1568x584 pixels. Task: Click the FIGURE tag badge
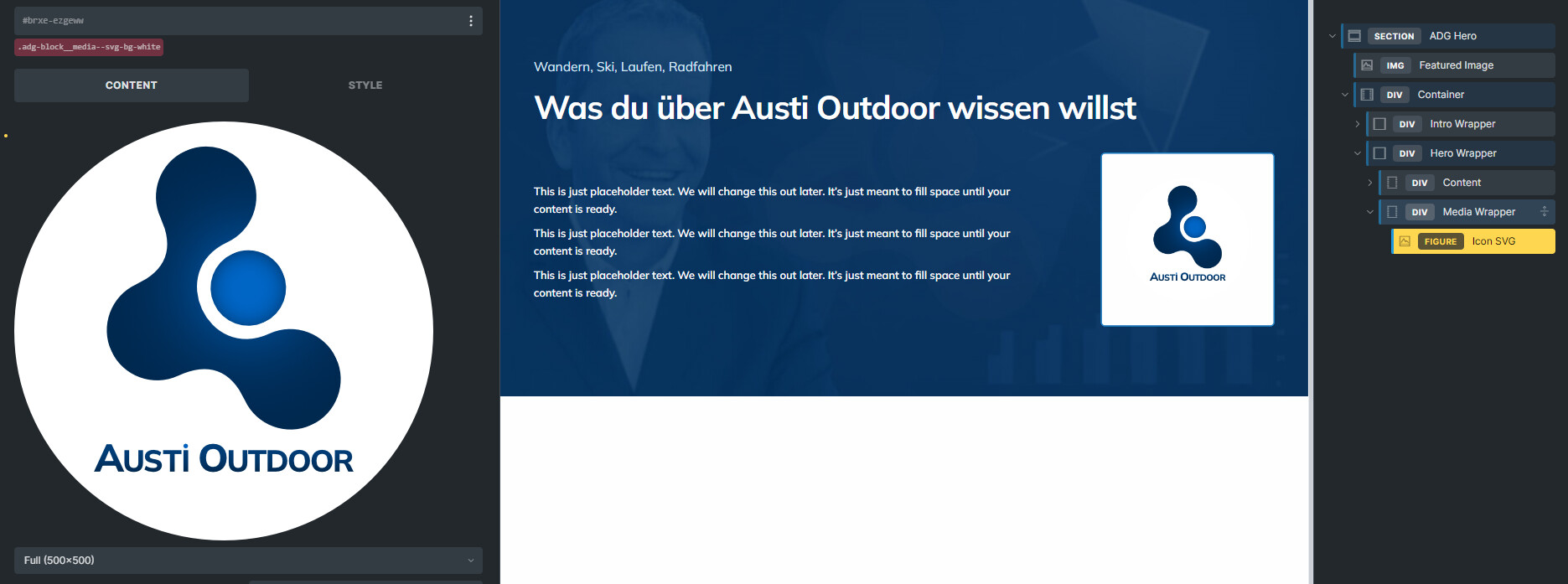pyautogui.click(x=1441, y=241)
